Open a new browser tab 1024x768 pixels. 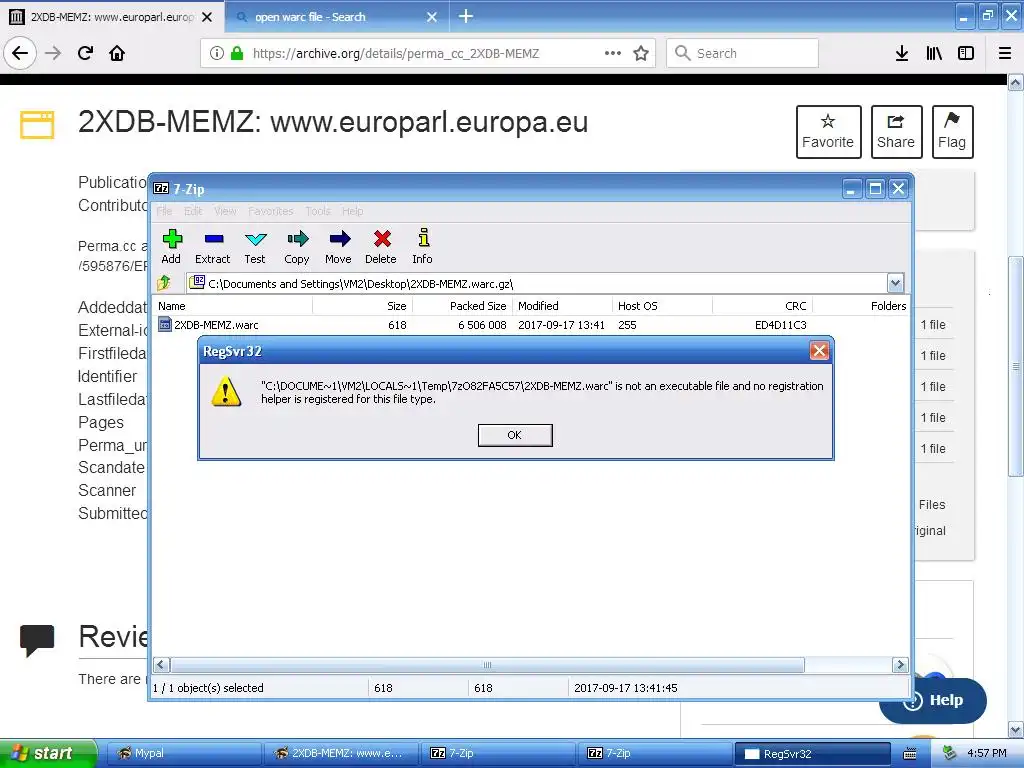[466, 16]
